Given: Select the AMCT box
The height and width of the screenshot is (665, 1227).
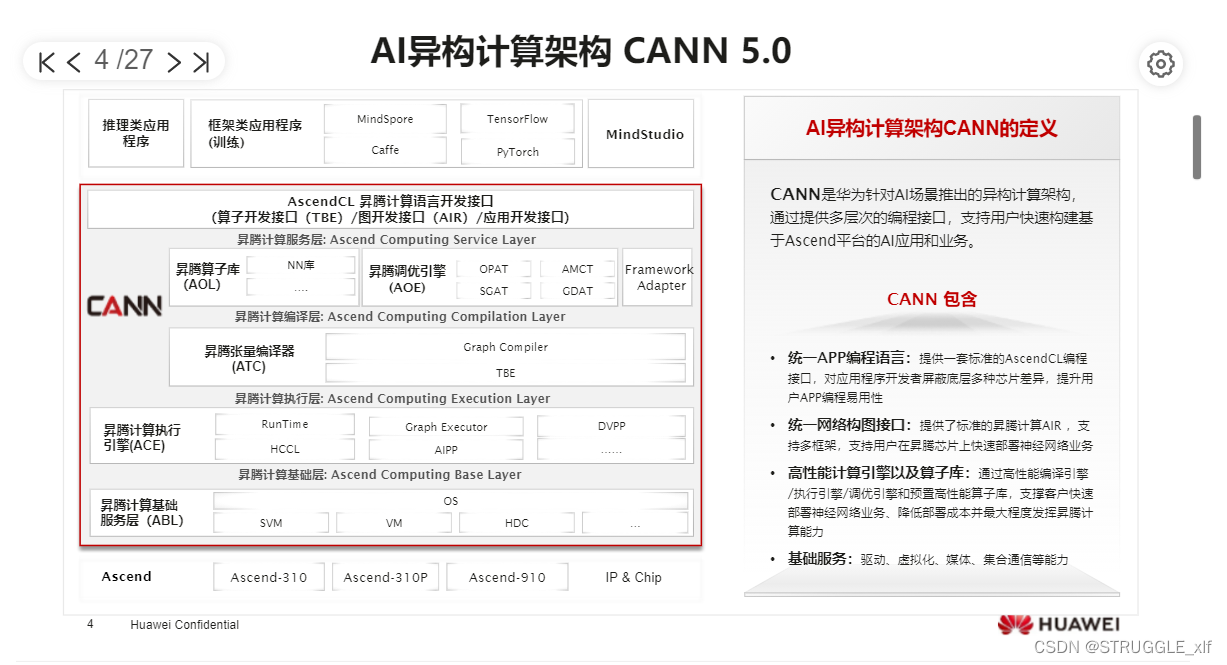Looking at the screenshot, I should coord(577,269).
